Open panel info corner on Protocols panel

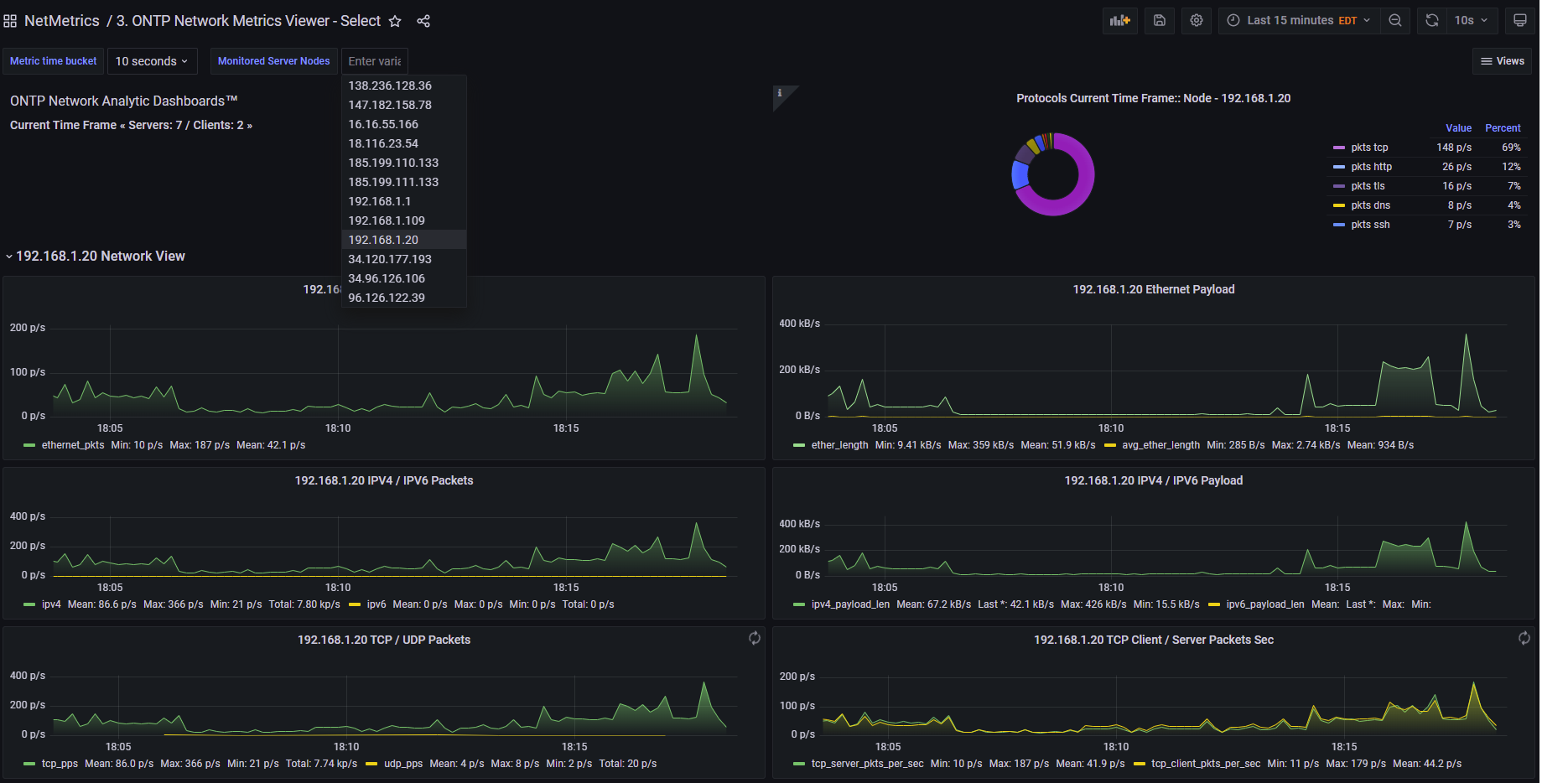781,93
